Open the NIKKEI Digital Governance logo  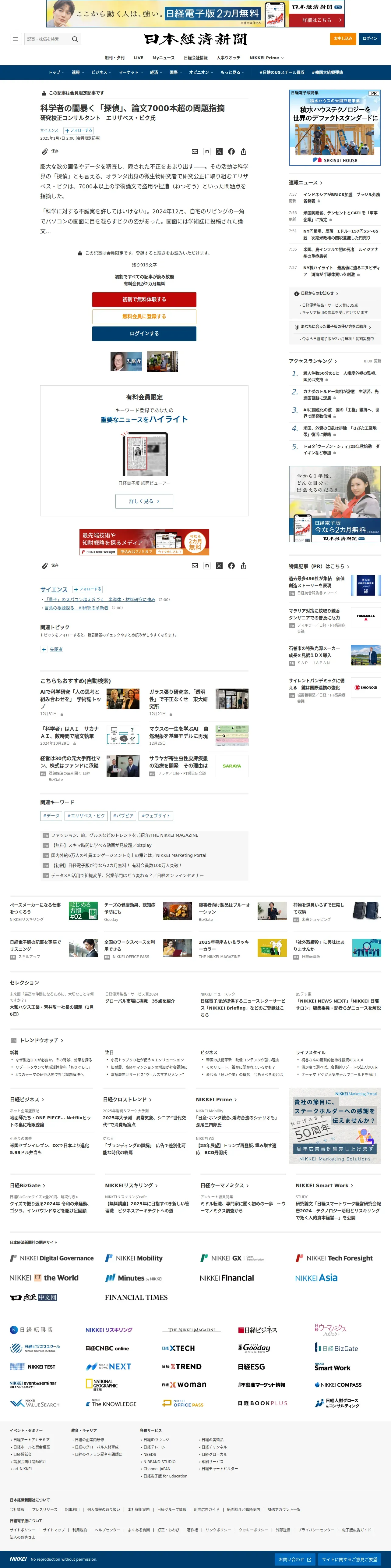click(52, 1258)
